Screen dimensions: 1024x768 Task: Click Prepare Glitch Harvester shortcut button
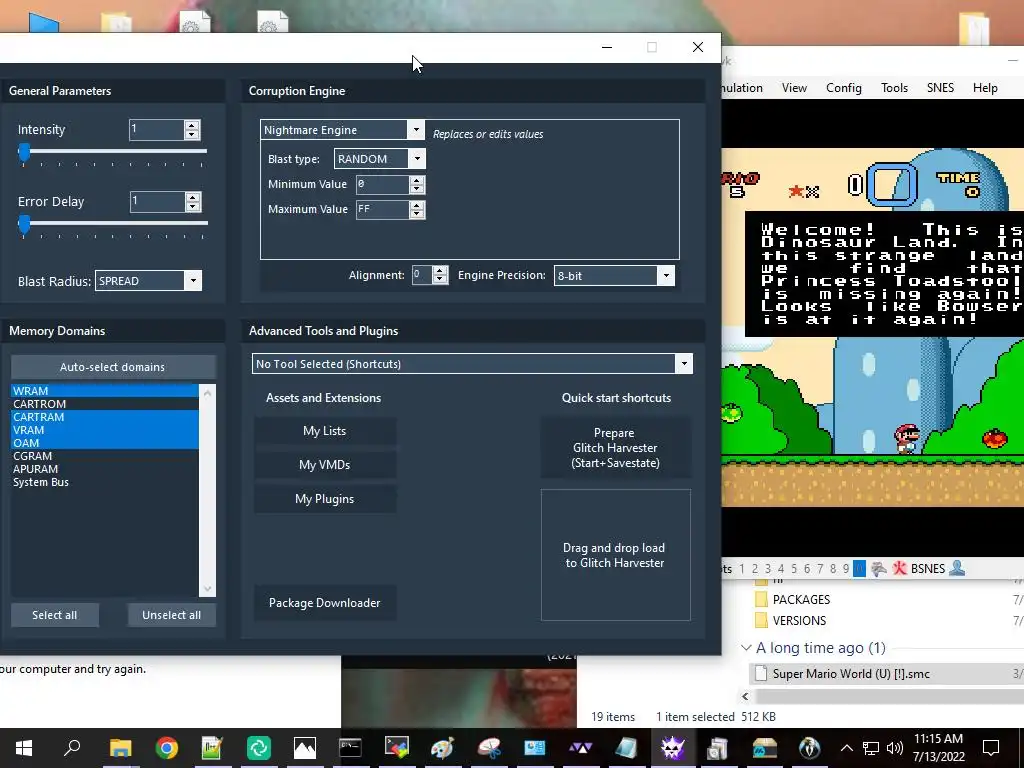(x=615, y=448)
